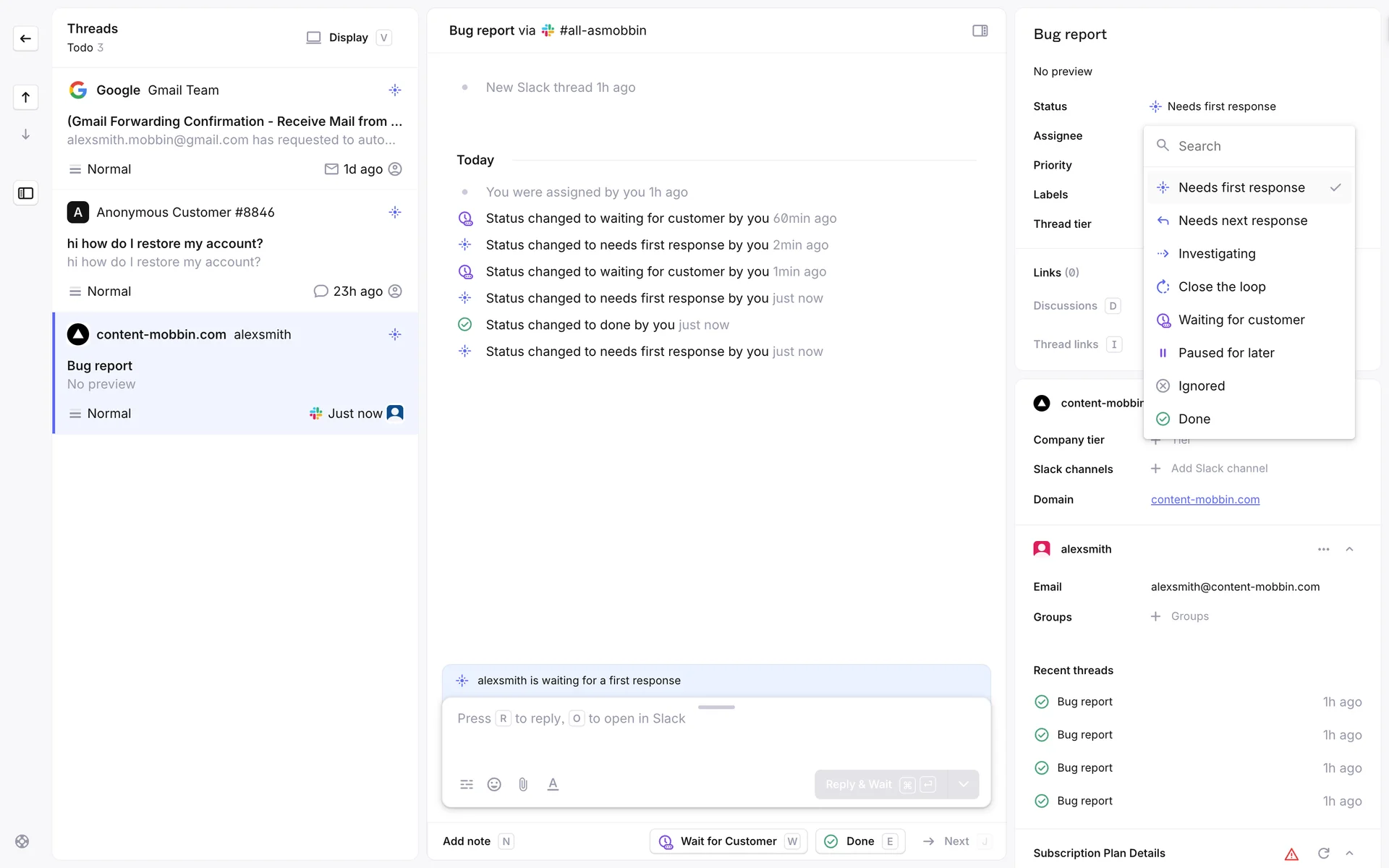This screenshot has height=868, width=1389.
Task: Open the help icon at bottom left
Action: (22, 841)
